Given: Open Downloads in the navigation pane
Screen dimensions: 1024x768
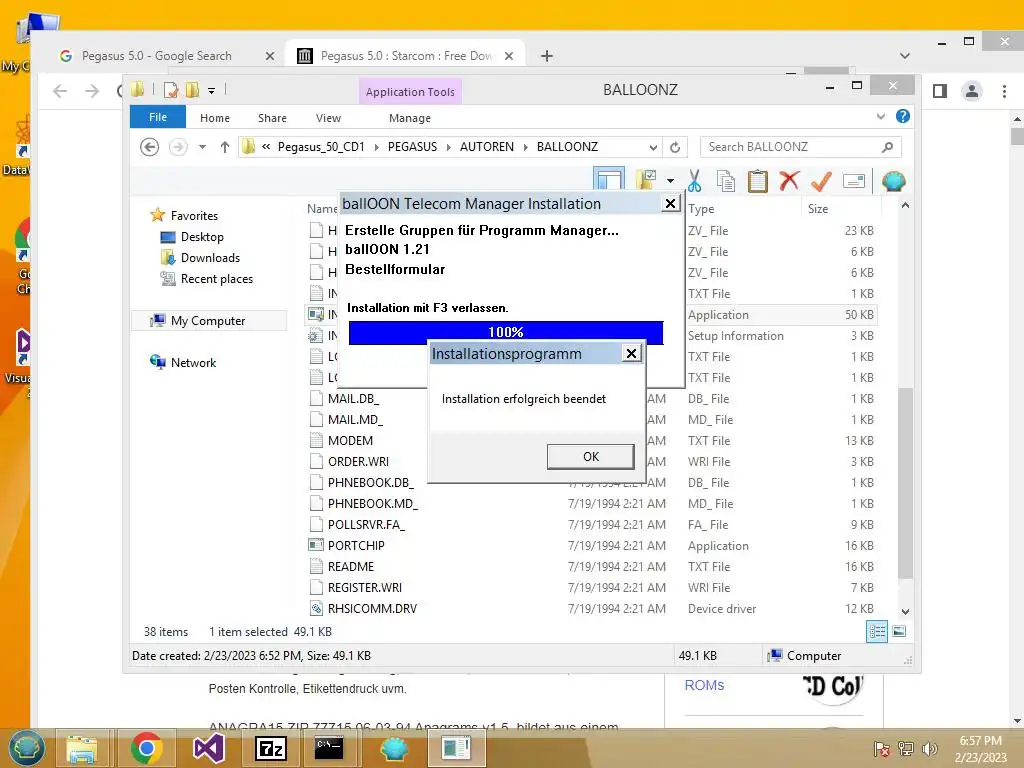Looking at the screenshot, I should (210, 258).
